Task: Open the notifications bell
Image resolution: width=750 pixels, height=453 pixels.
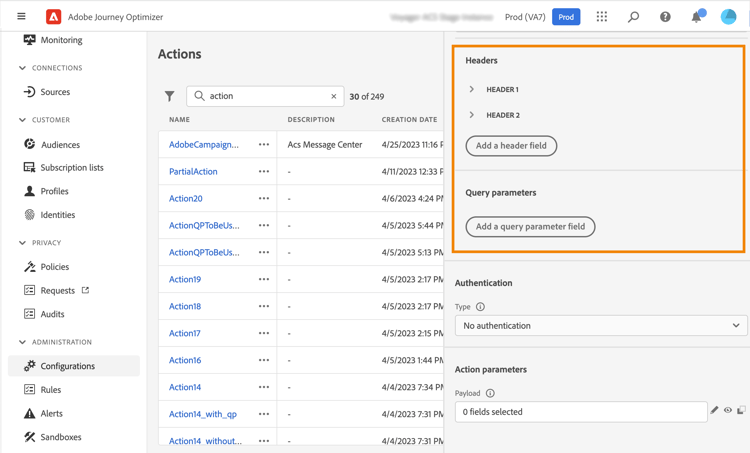Action: click(696, 17)
